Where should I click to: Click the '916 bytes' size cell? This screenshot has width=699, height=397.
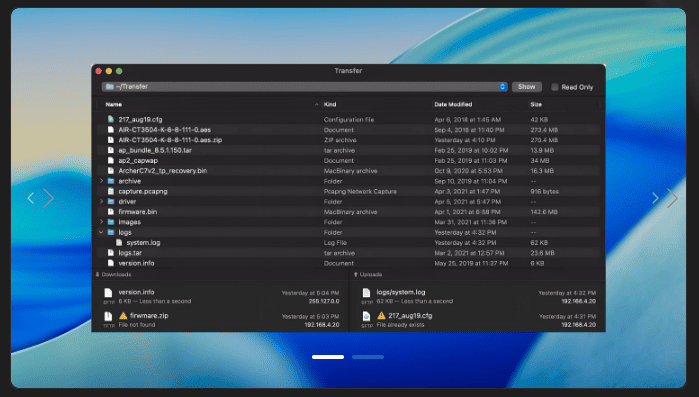tap(544, 191)
